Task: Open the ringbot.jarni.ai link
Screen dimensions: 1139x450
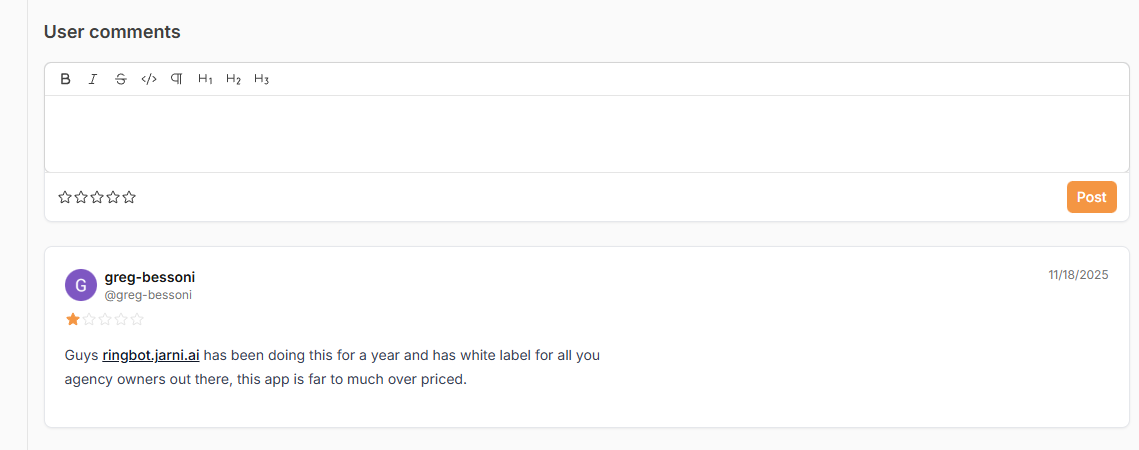Action: pyautogui.click(x=151, y=355)
